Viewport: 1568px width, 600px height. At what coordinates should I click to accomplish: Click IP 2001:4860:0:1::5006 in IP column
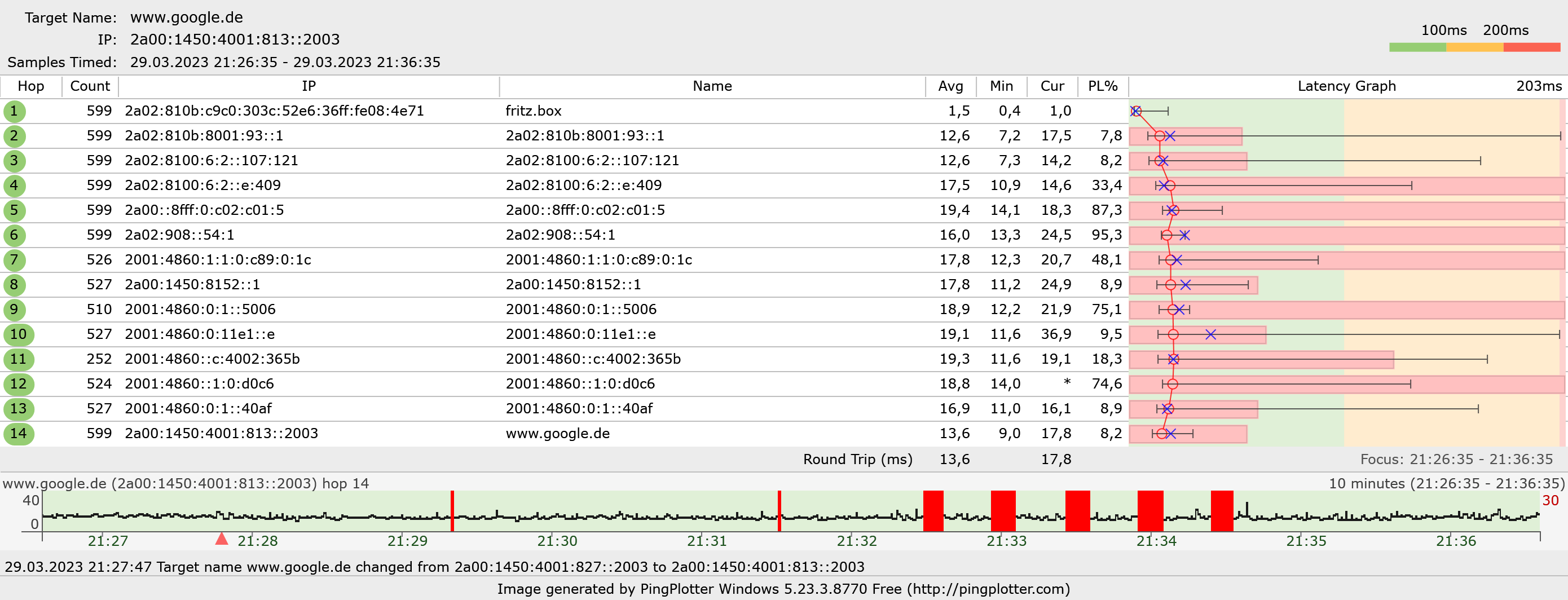200,310
